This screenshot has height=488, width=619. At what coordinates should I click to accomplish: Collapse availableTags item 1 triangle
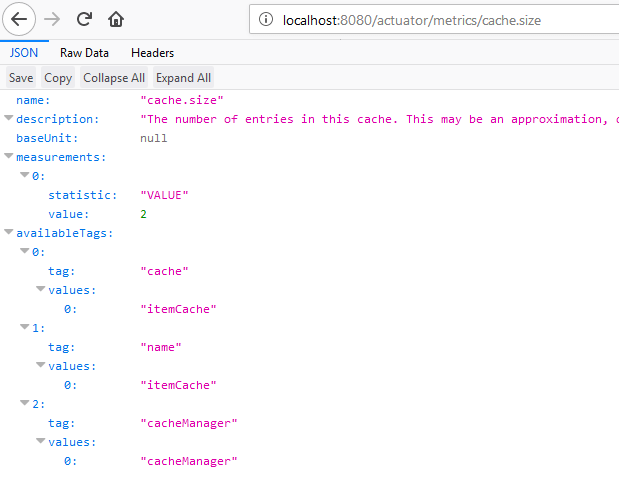pyautogui.click(x=25, y=328)
